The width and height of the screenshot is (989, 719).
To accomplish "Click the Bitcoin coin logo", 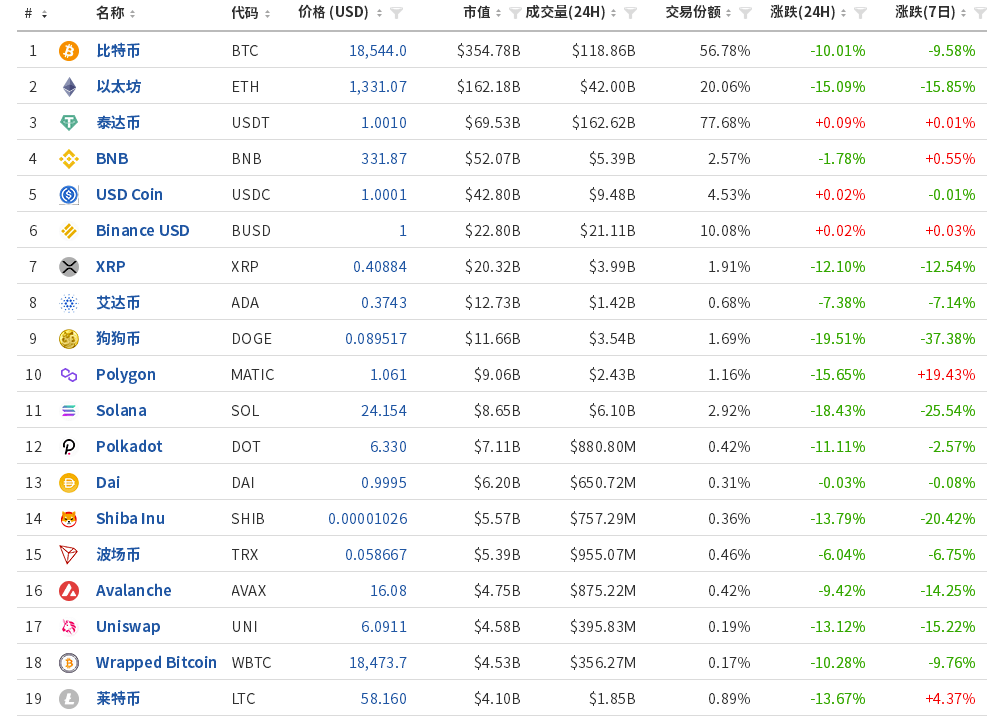I will pos(68,50).
